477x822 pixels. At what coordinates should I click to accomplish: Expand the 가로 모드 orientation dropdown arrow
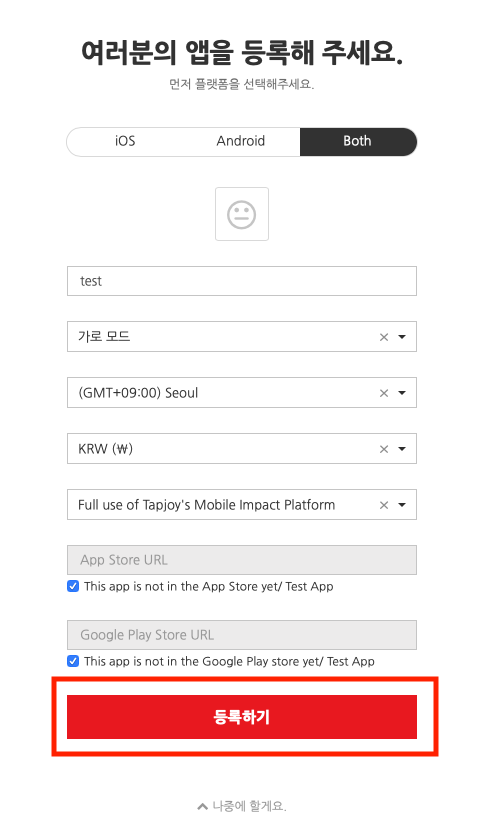(402, 337)
